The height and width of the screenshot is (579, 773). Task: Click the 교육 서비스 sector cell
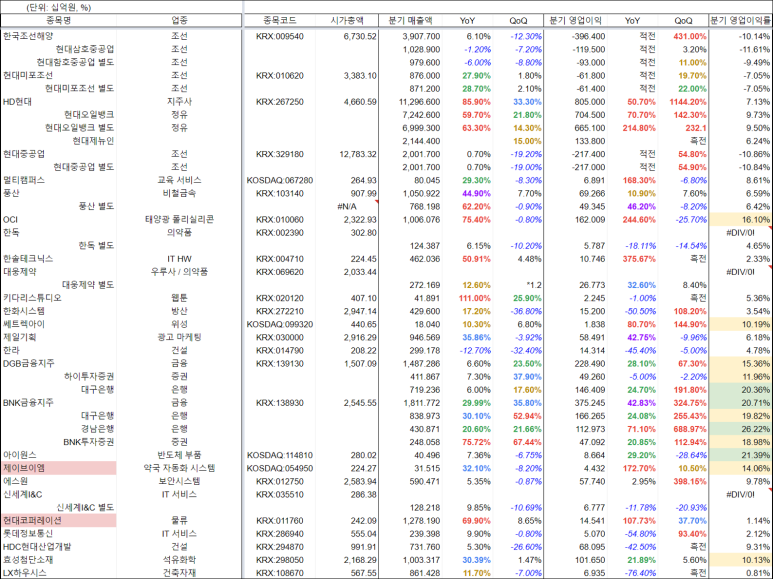point(179,180)
